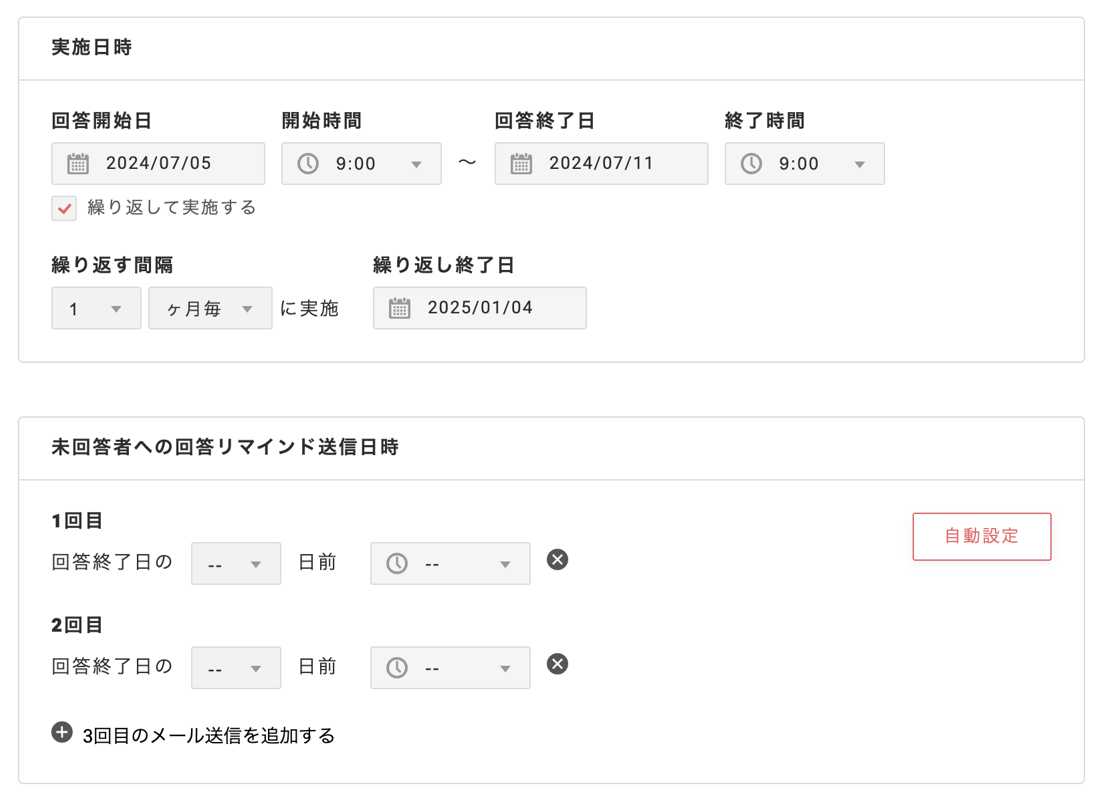This screenshot has height=807, width=1110.
Task: Click the 自動設定 button
Action: [x=981, y=536]
